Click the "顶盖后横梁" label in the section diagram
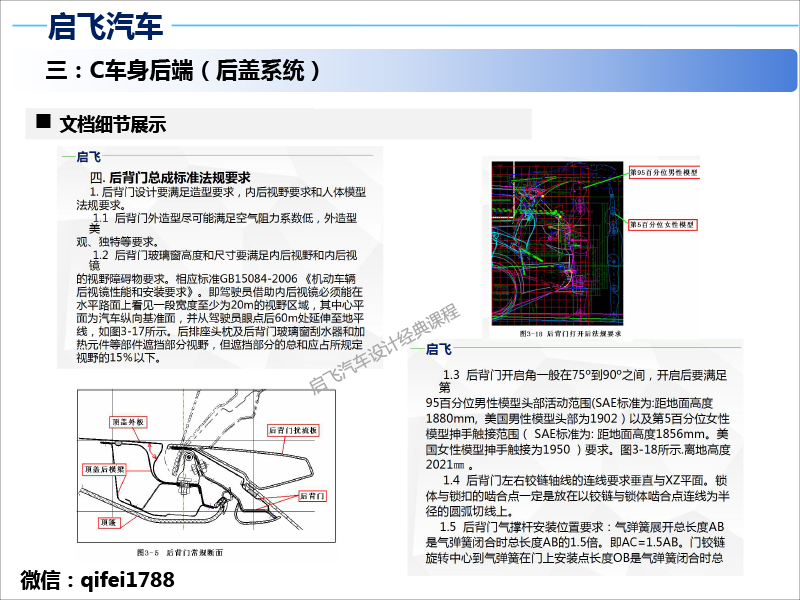The width and height of the screenshot is (800, 600). pos(105,469)
